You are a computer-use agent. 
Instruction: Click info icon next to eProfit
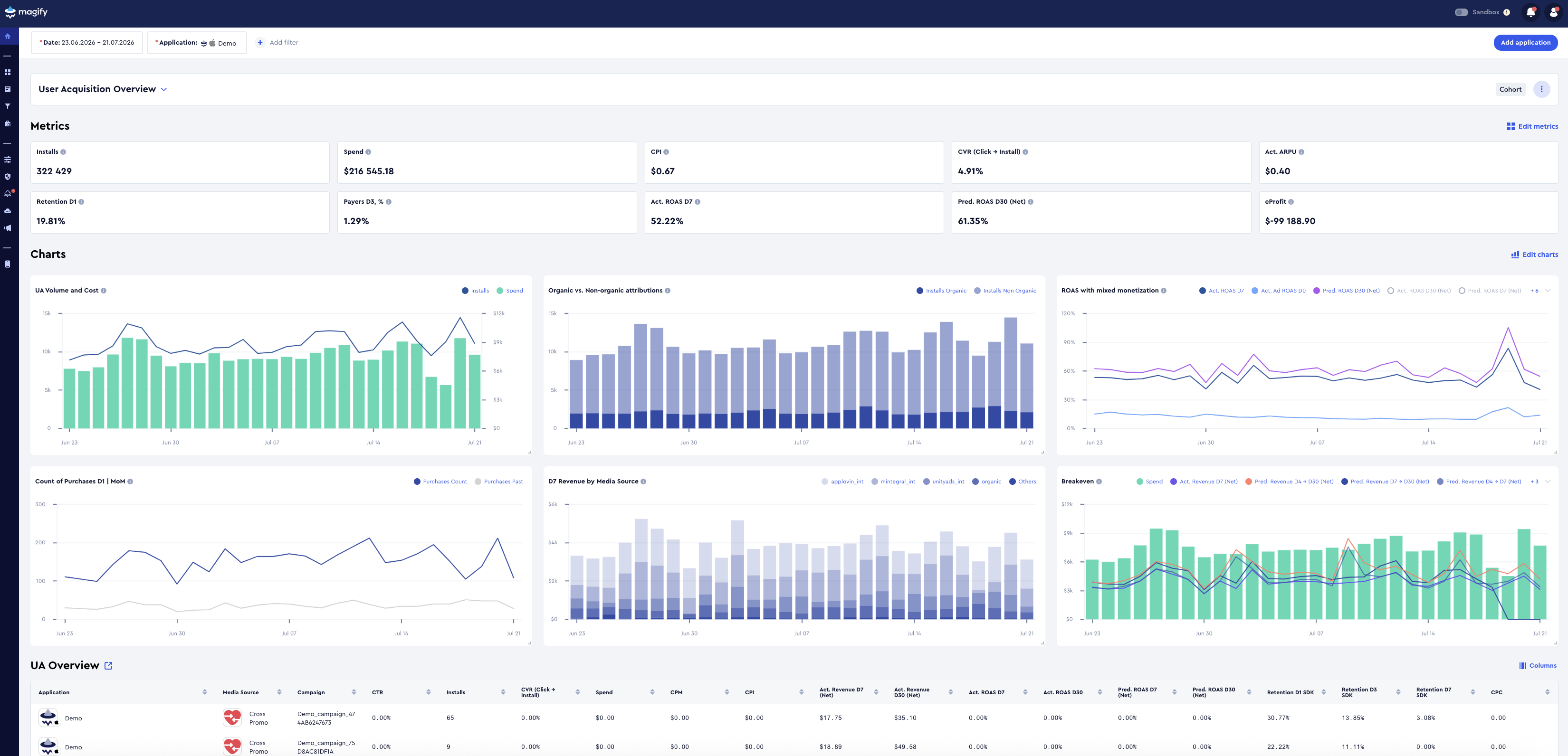tap(1291, 202)
